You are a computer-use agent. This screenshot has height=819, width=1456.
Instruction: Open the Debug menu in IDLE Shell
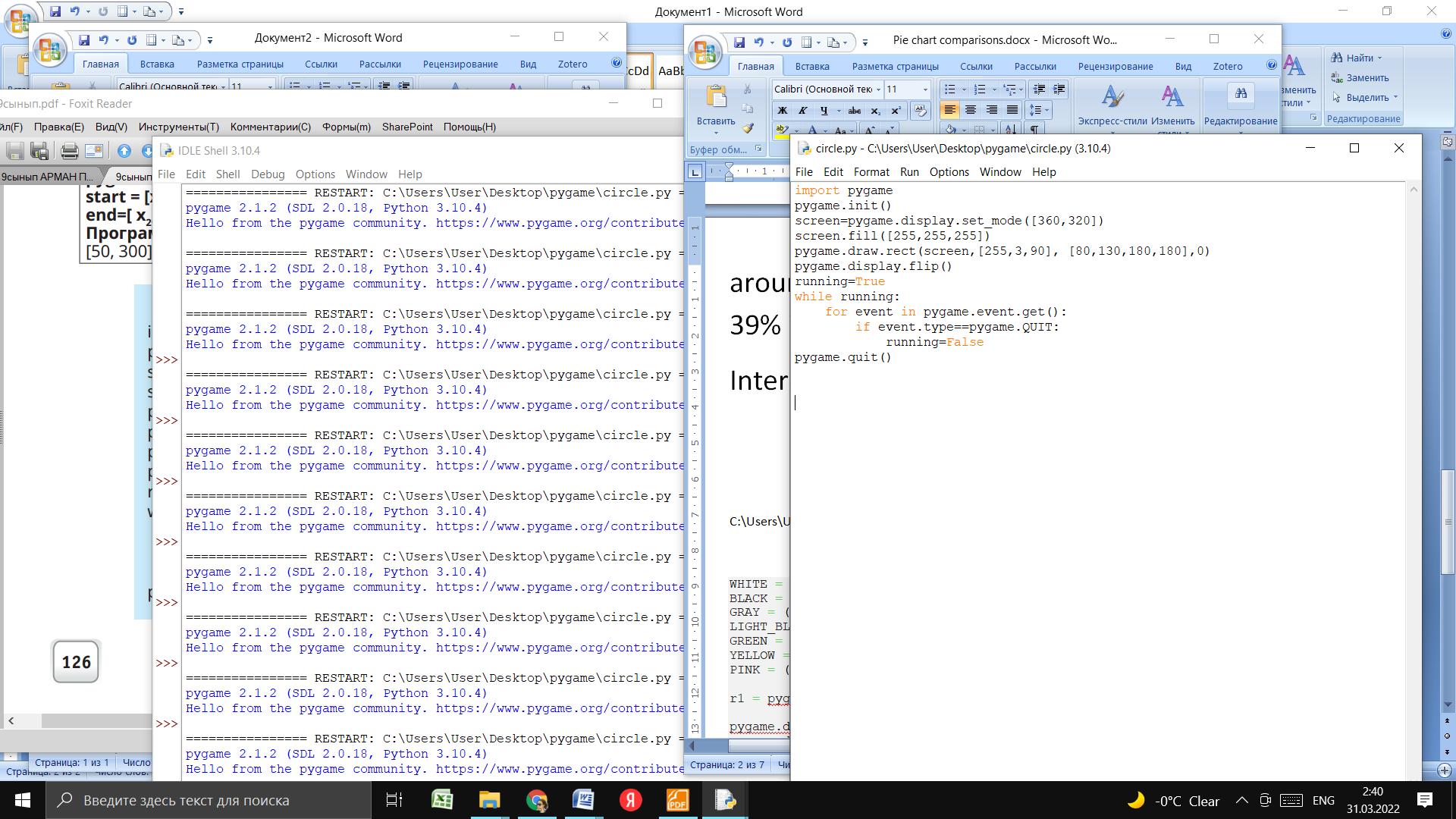tap(268, 174)
